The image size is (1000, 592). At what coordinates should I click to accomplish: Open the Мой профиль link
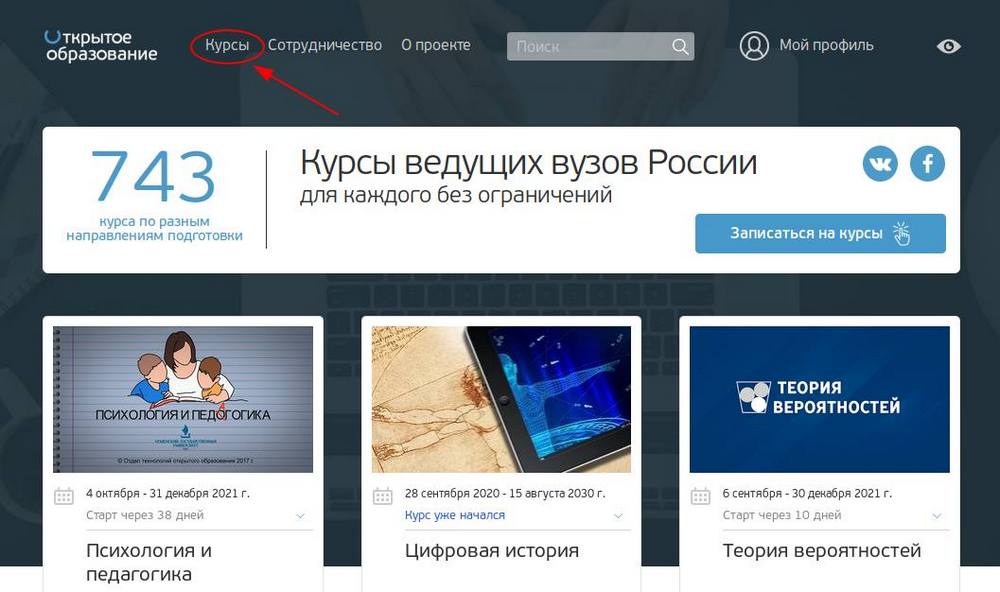[x=826, y=45]
